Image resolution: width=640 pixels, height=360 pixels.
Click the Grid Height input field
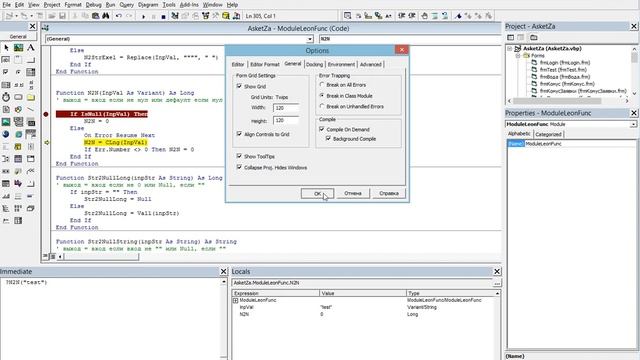tap(286, 121)
